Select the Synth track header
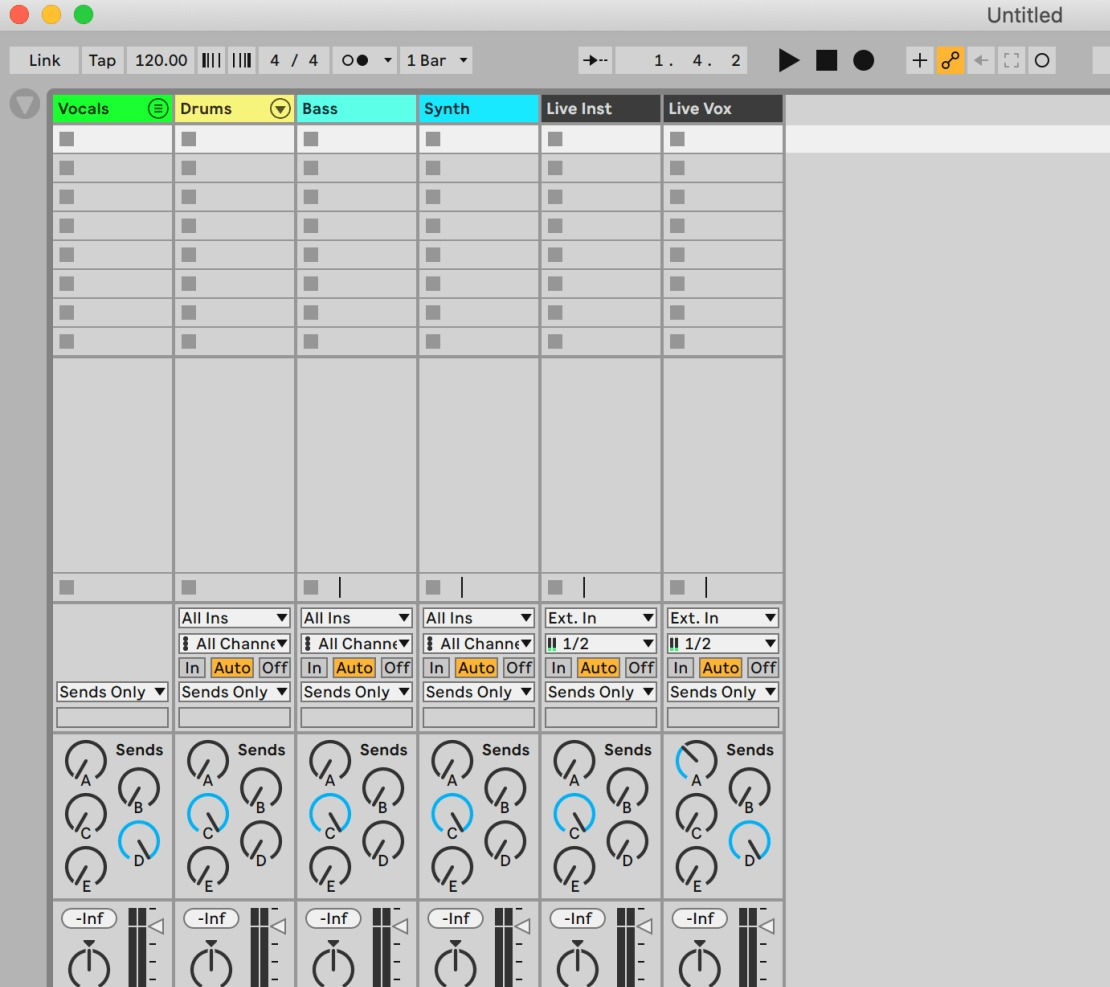 tap(479, 108)
